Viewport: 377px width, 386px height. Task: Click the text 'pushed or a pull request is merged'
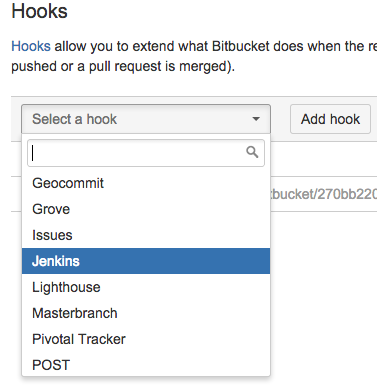pos(120,66)
